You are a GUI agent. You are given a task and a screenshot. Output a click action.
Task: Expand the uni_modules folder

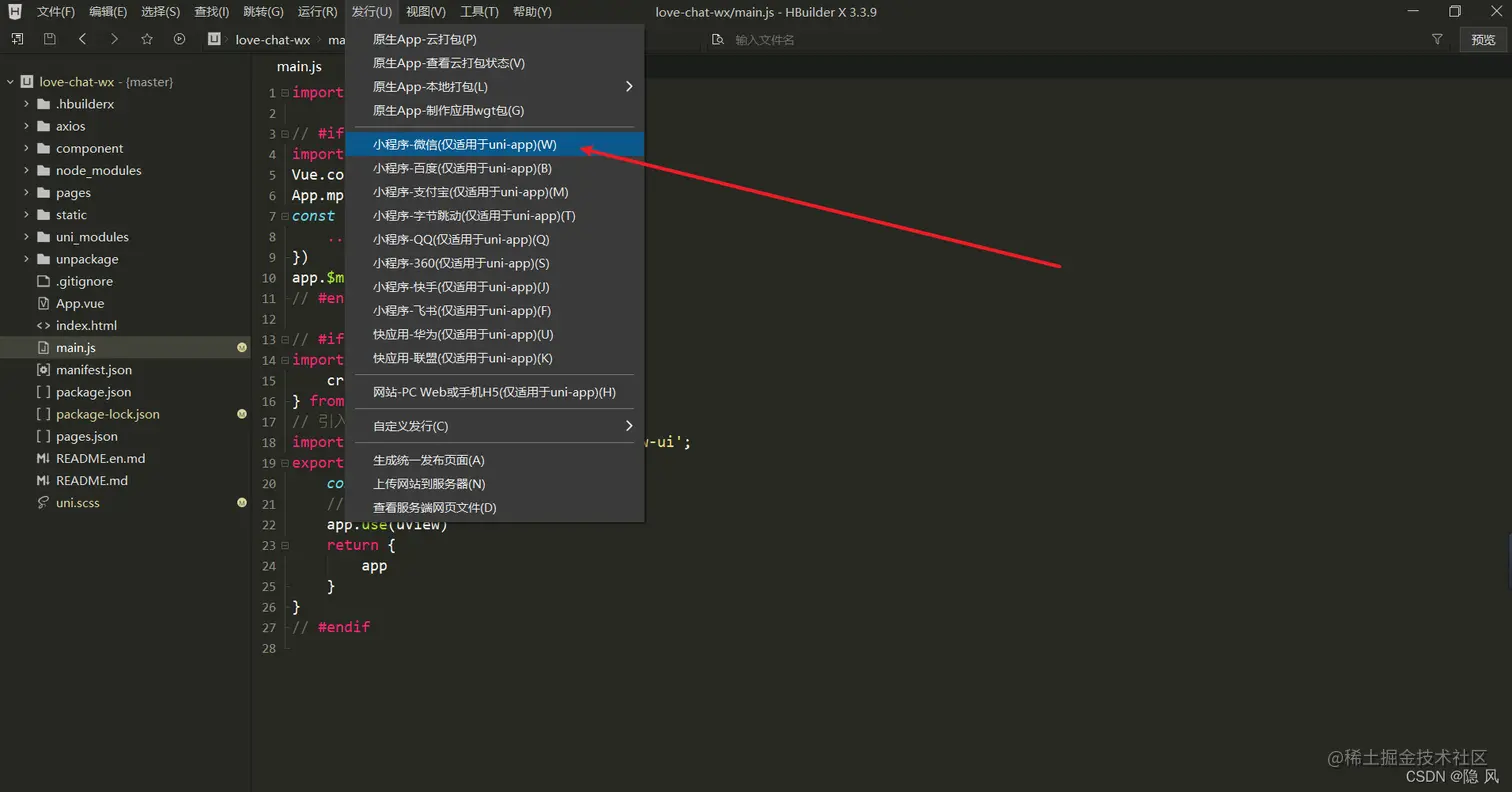pos(27,237)
